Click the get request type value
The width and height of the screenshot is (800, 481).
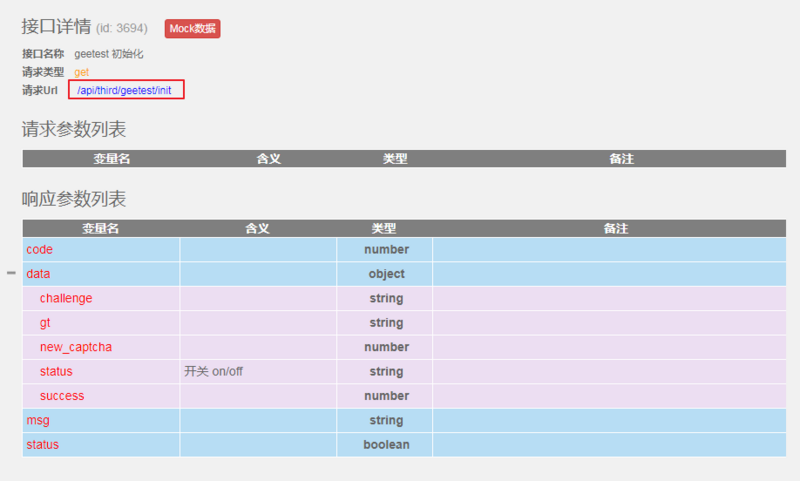(82, 72)
